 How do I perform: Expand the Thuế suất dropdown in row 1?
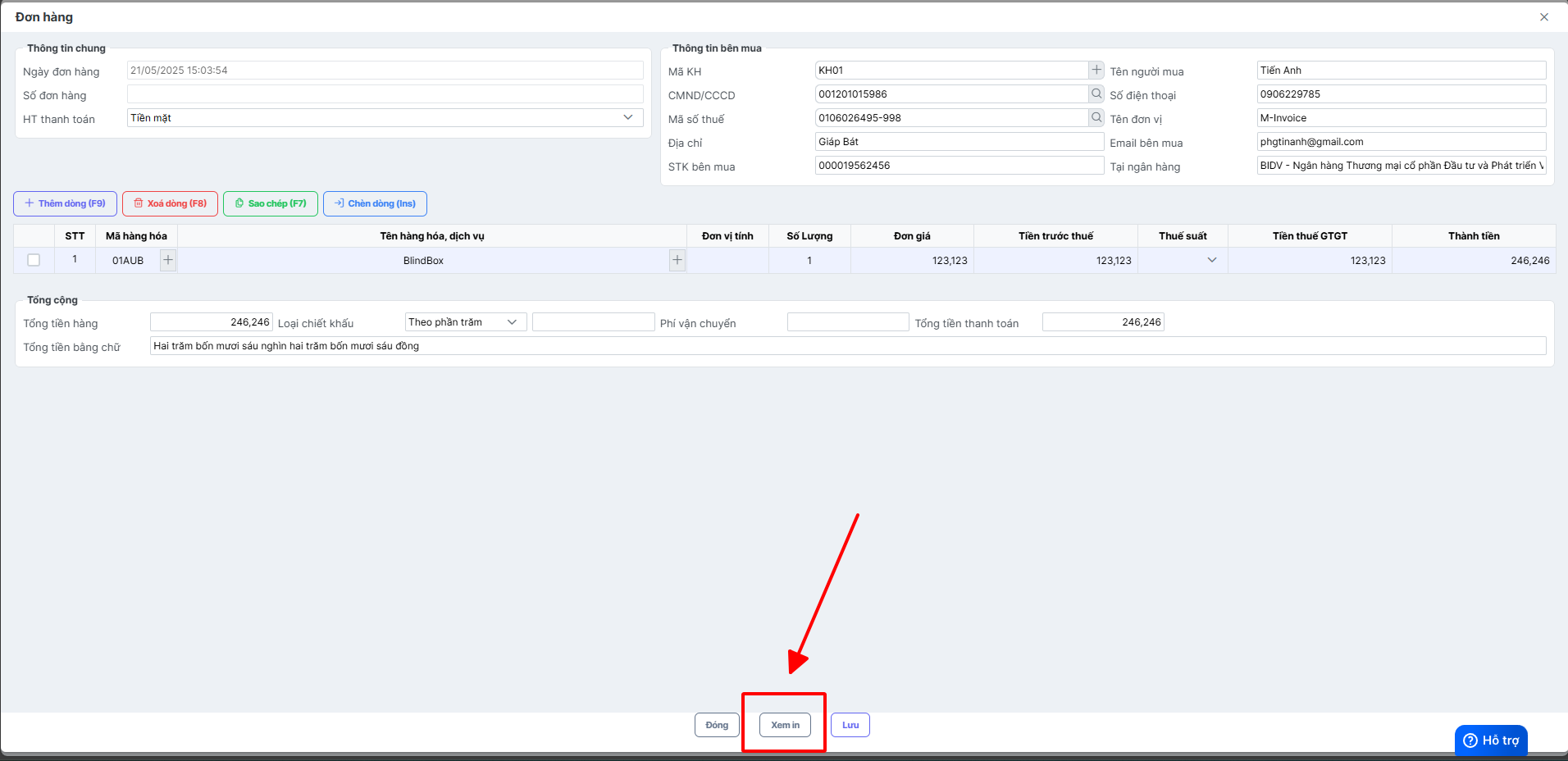[x=1212, y=260]
